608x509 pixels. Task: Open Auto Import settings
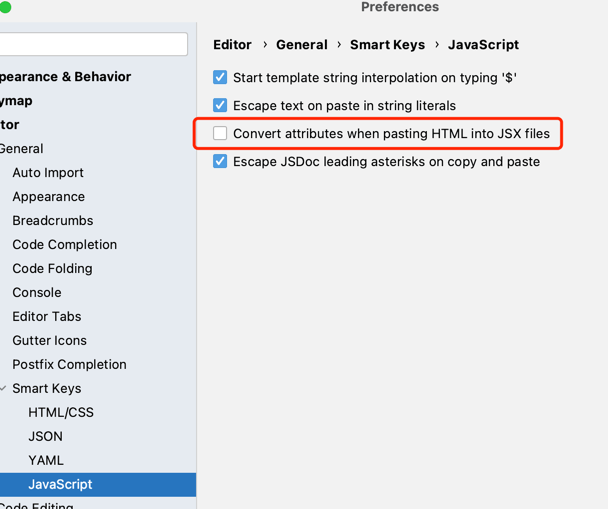(x=48, y=173)
